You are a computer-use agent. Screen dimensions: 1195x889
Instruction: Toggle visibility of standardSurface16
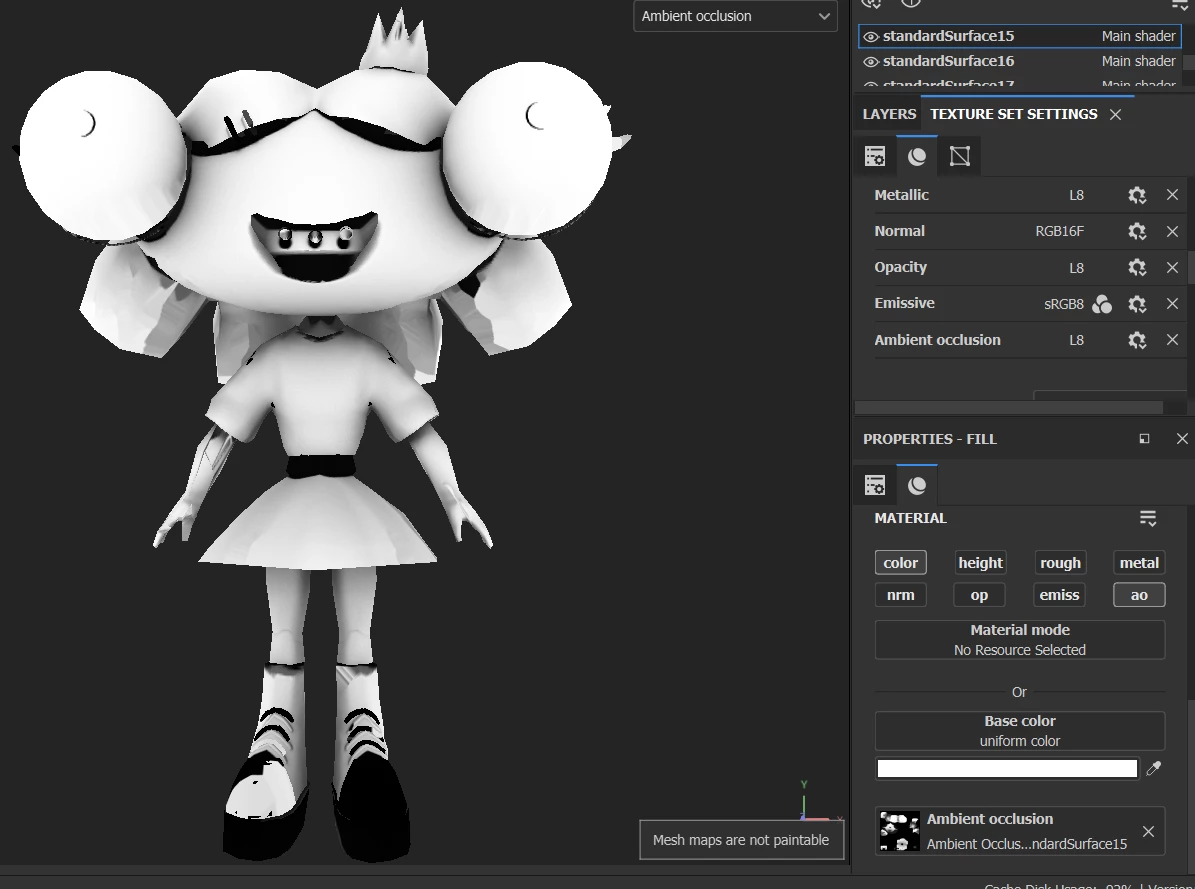(870, 62)
